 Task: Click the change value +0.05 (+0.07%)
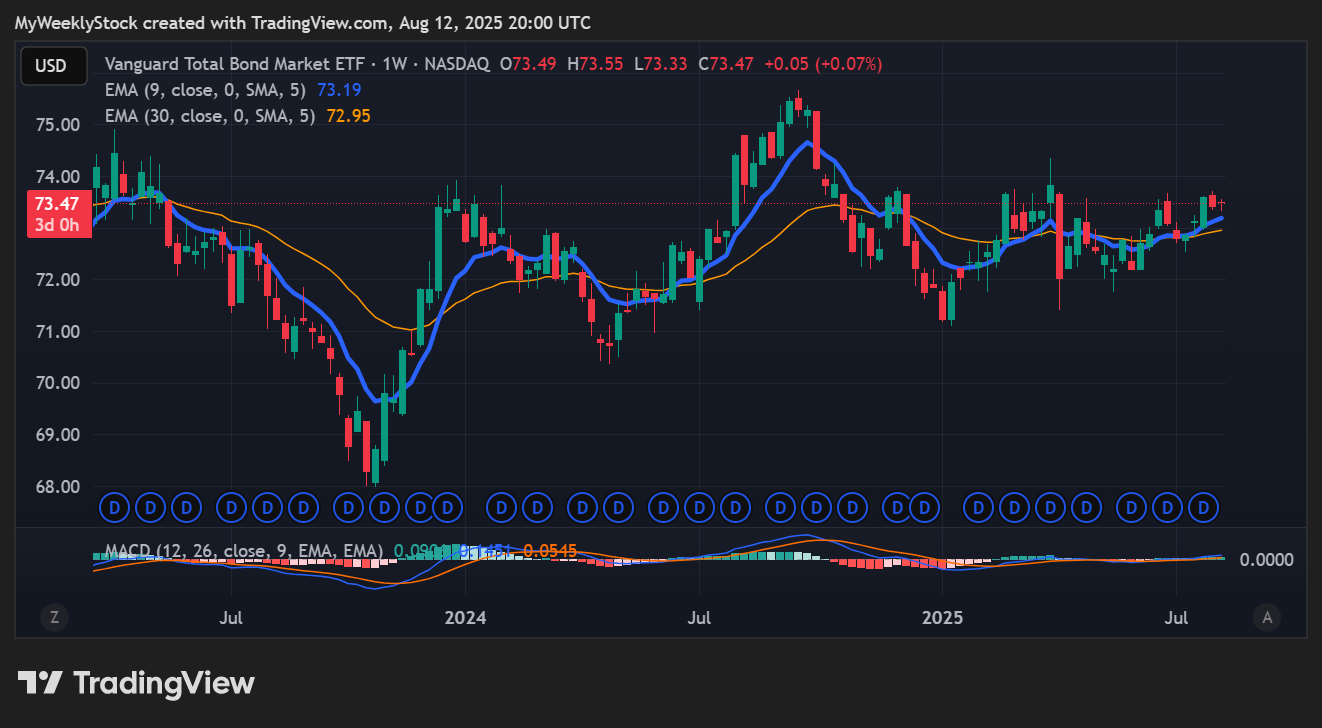point(823,64)
